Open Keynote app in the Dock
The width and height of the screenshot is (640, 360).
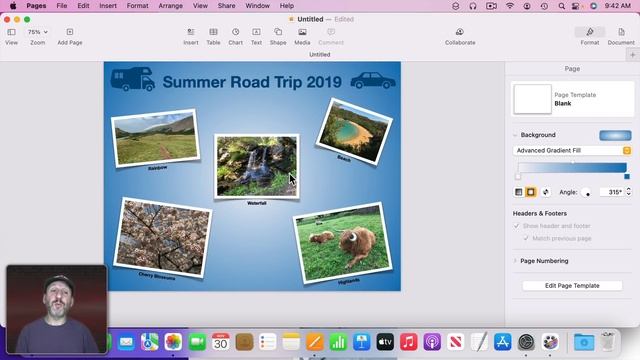362,342
